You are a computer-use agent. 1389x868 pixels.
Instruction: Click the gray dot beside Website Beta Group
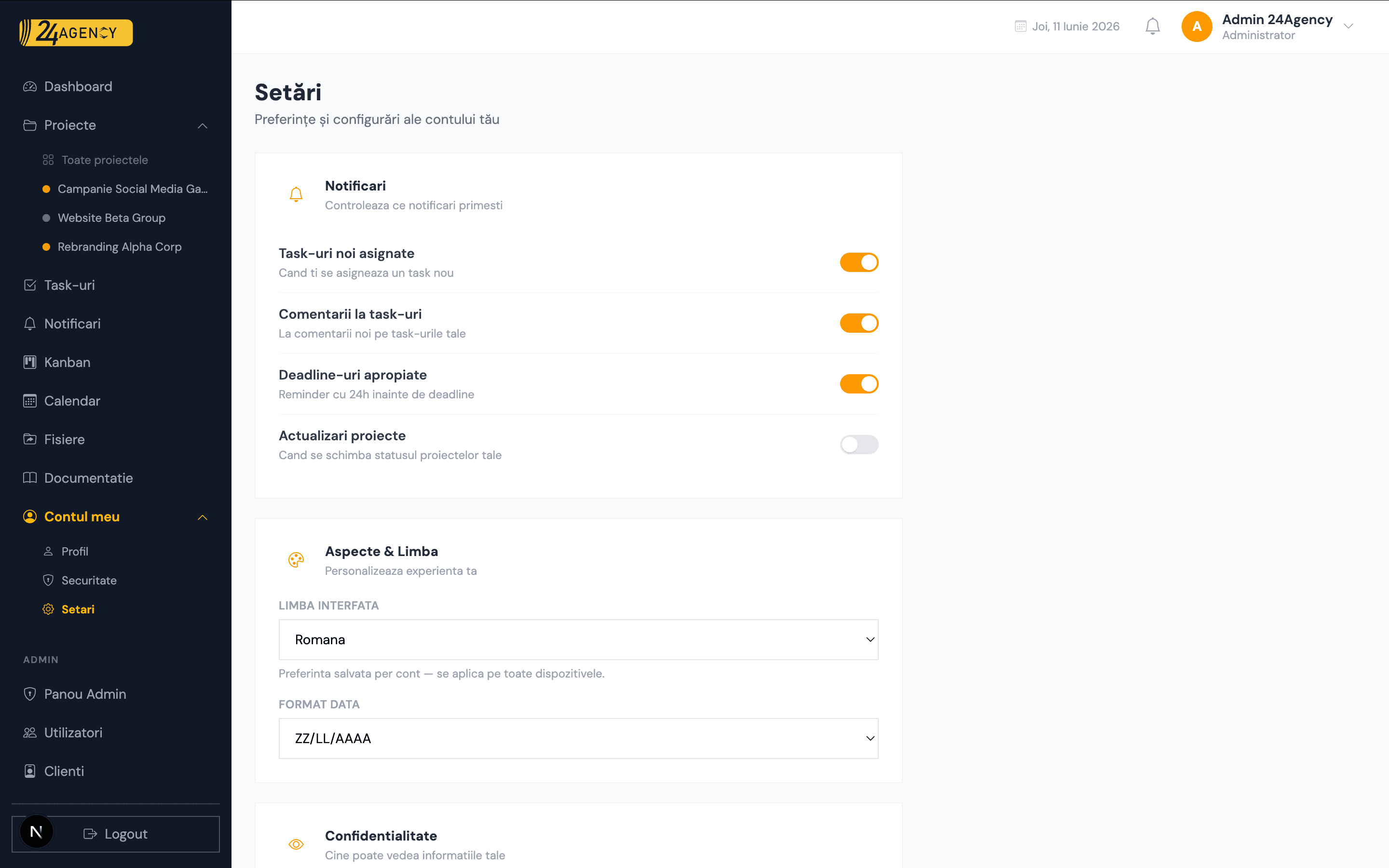(x=46, y=218)
